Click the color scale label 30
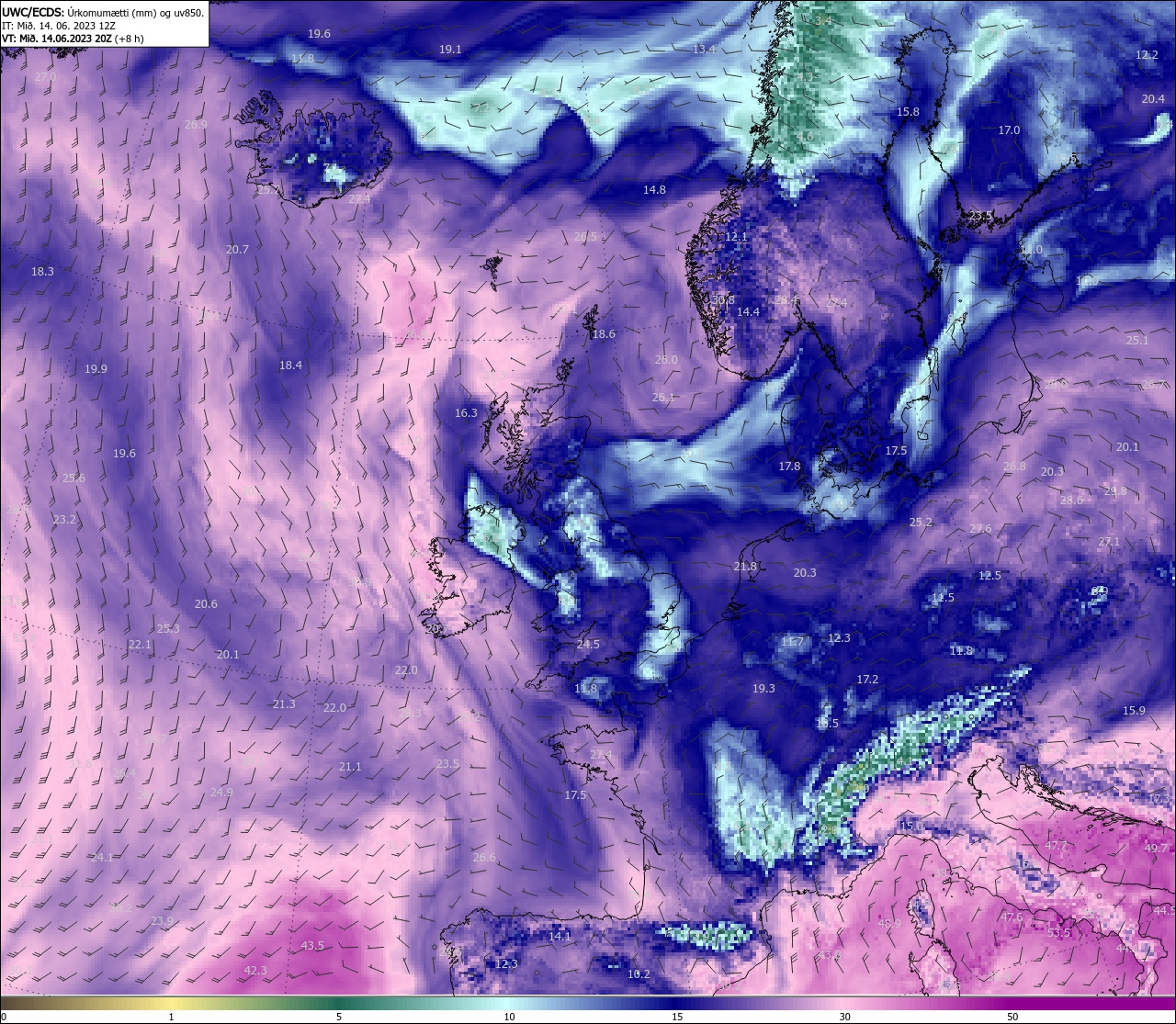1176x1024 pixels. pos(844,1017)
